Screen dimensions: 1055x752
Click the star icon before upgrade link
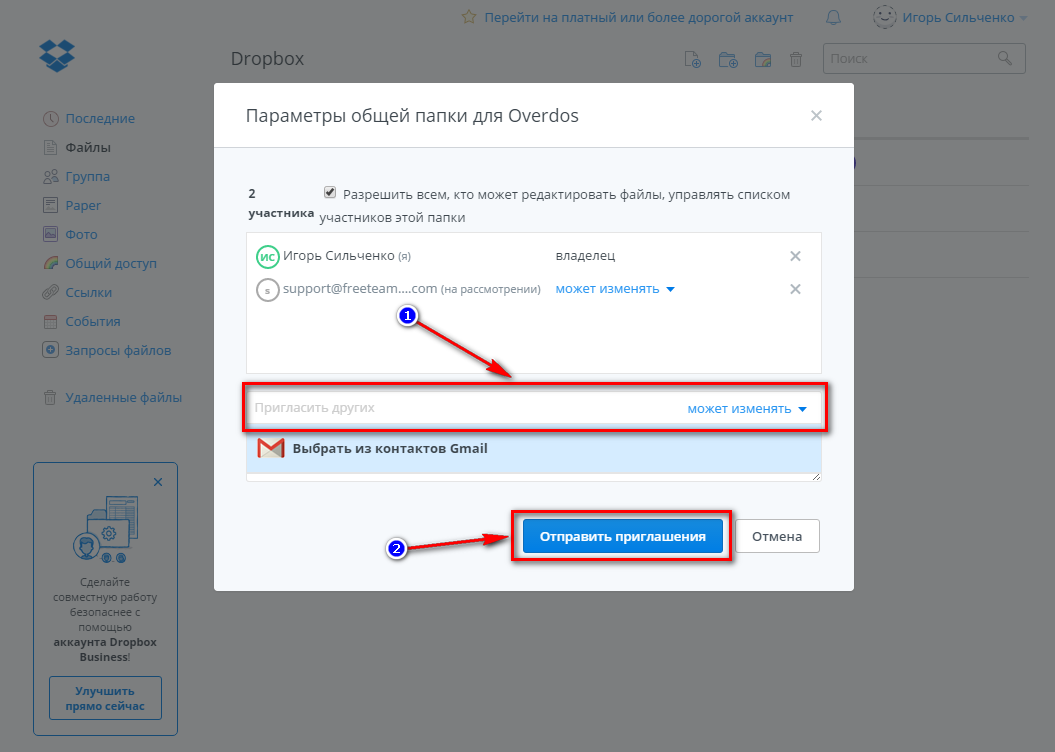469,17
